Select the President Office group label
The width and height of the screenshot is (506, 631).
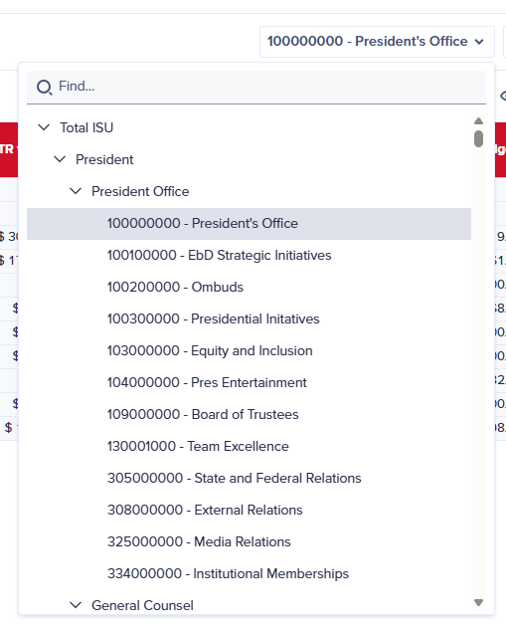point(140,191)
